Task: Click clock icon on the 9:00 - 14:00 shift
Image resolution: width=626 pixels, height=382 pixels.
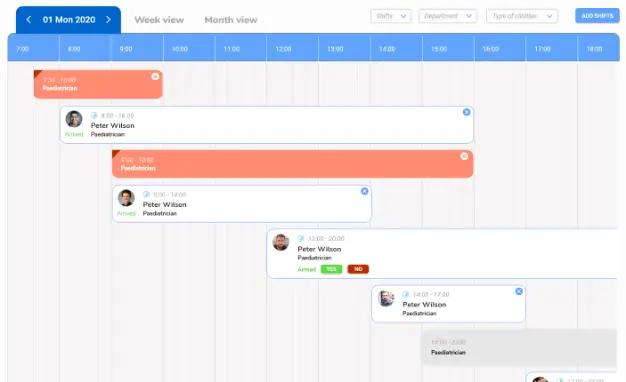Action: [146, 194]
